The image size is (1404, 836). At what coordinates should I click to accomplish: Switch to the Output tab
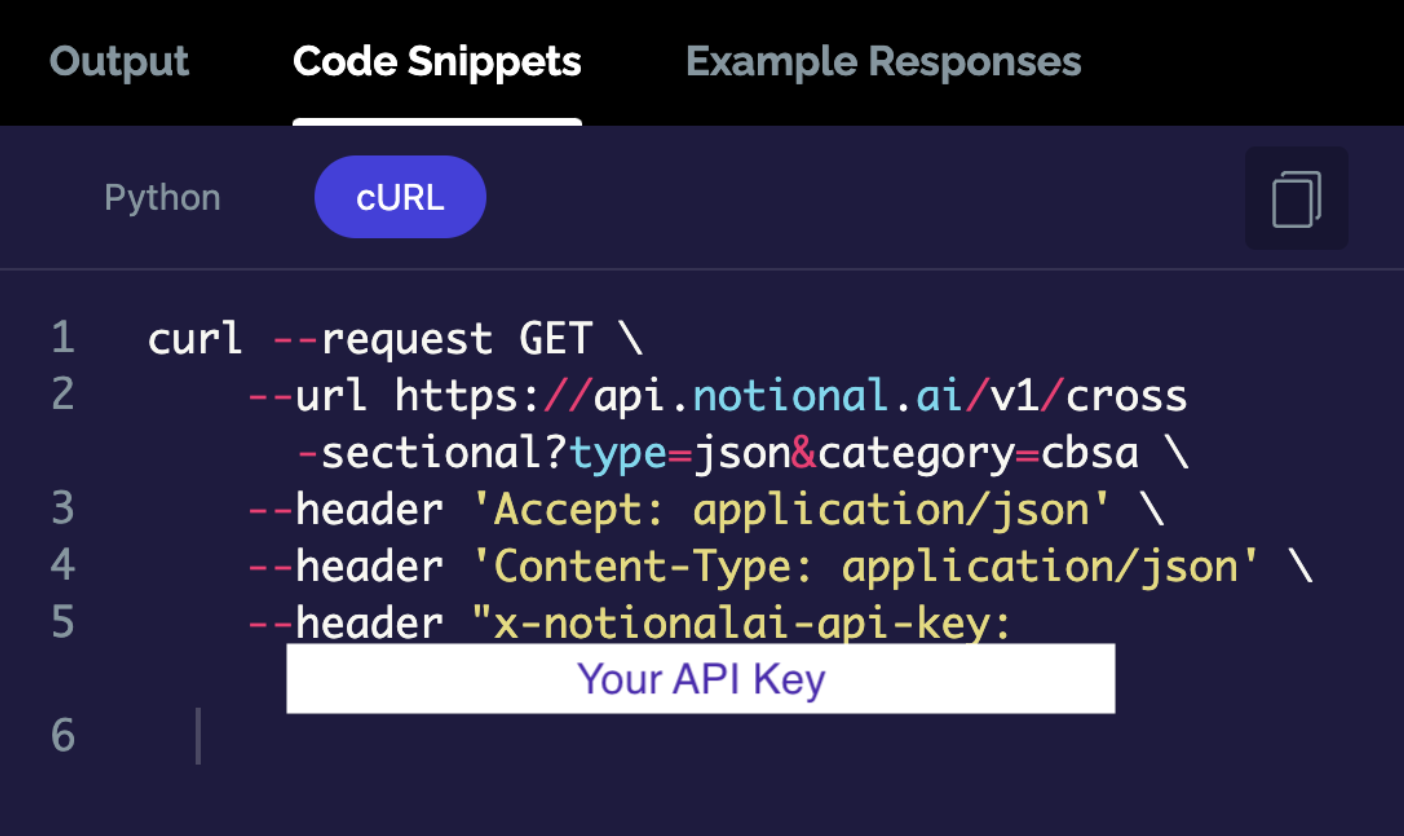(x=119, y=62)
